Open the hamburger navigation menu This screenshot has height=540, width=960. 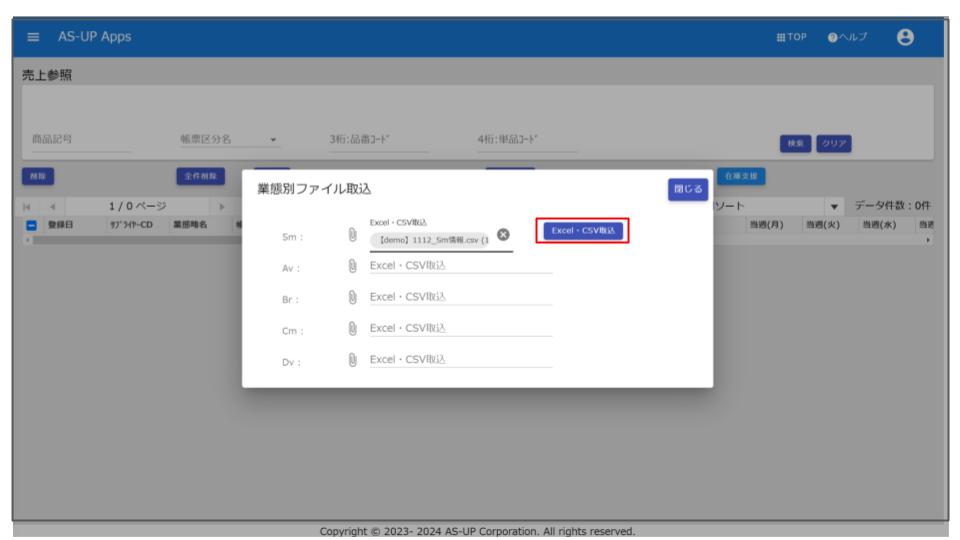pyautogui.click(x=35, y=37)
